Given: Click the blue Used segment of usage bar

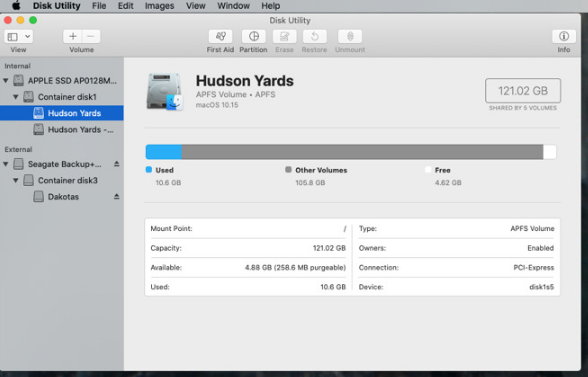Looking at the screenshot, I should point(164,152).
